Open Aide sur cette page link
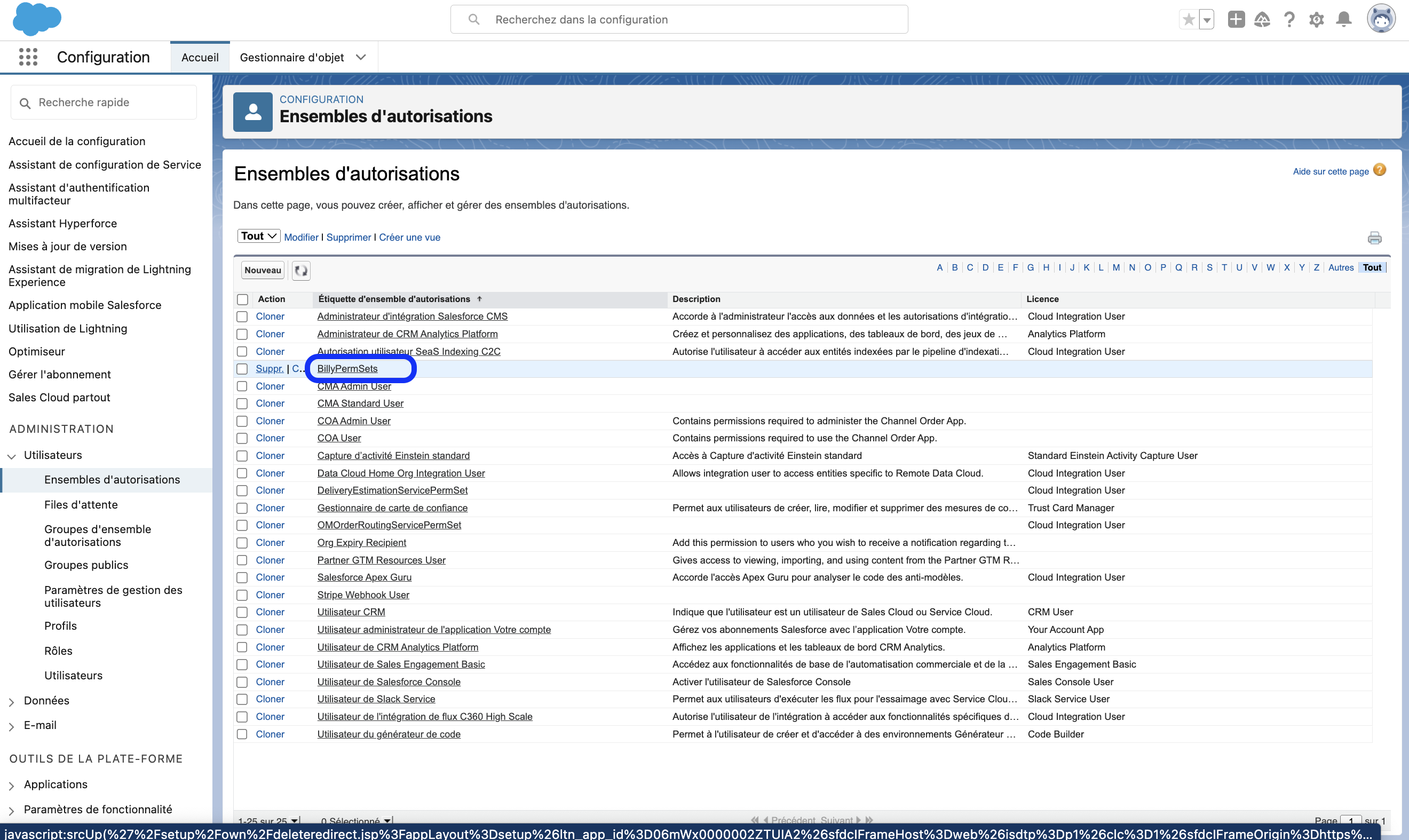Screen dimensions: 1409x840 [1331, 171]
